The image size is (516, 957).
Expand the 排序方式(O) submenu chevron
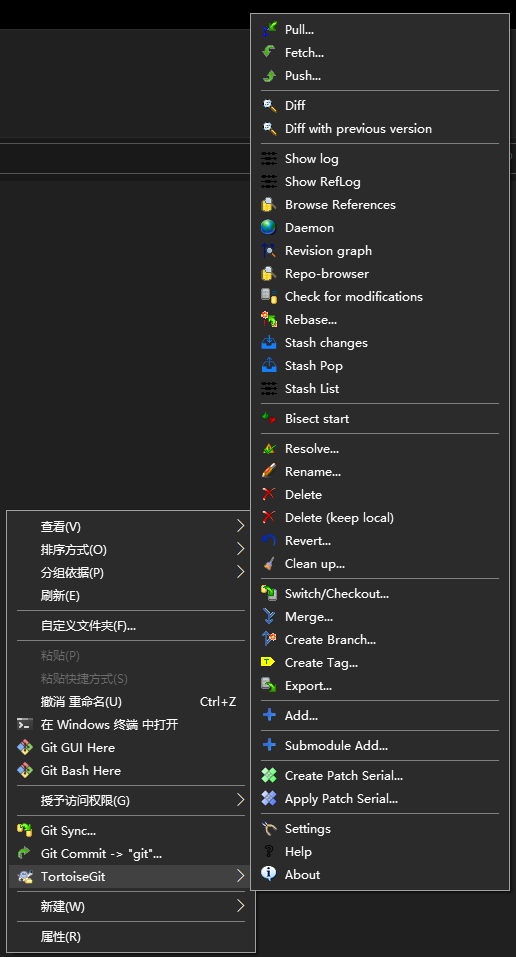pos(241,549)
